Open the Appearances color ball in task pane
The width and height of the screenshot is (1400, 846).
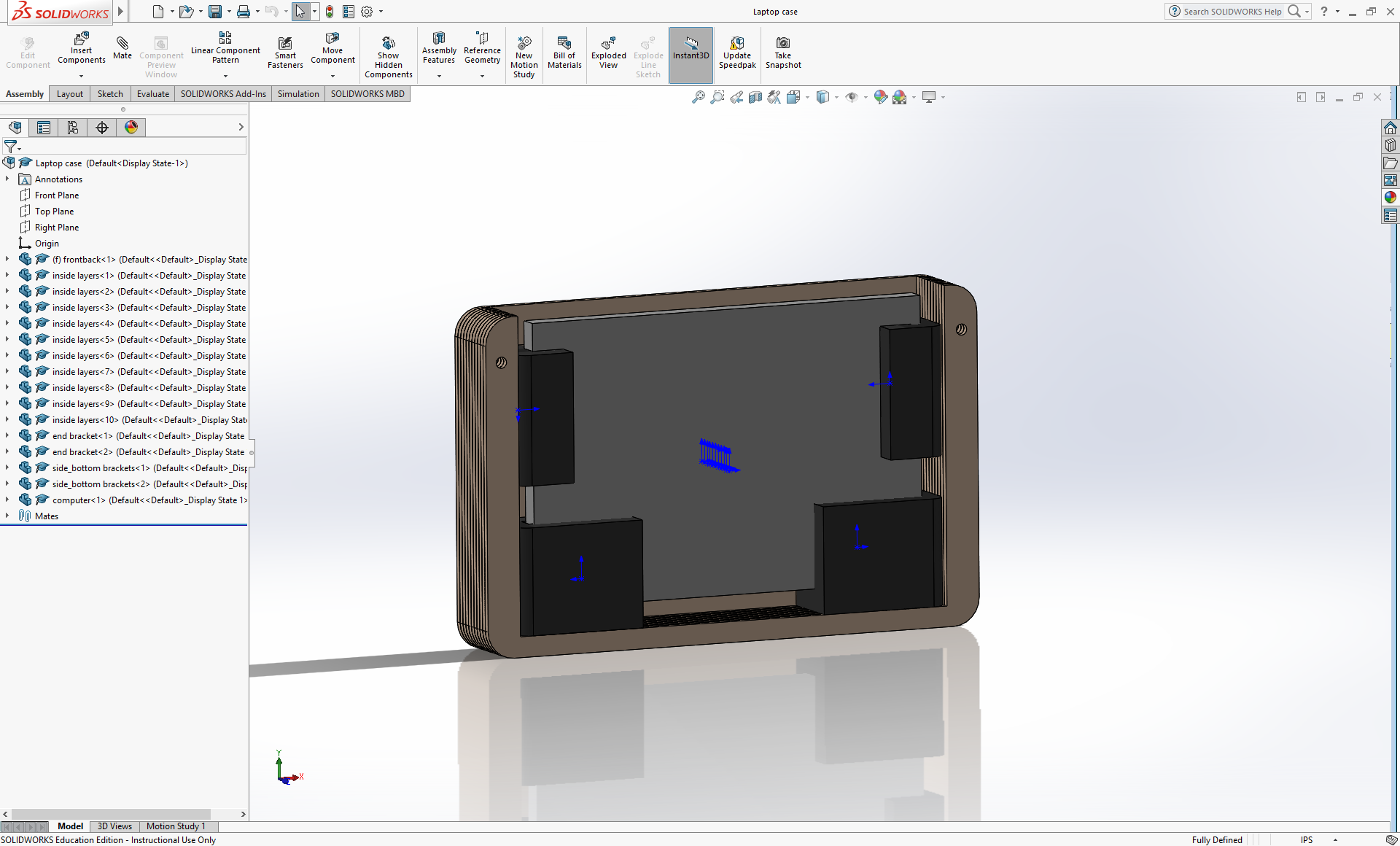1391,197
